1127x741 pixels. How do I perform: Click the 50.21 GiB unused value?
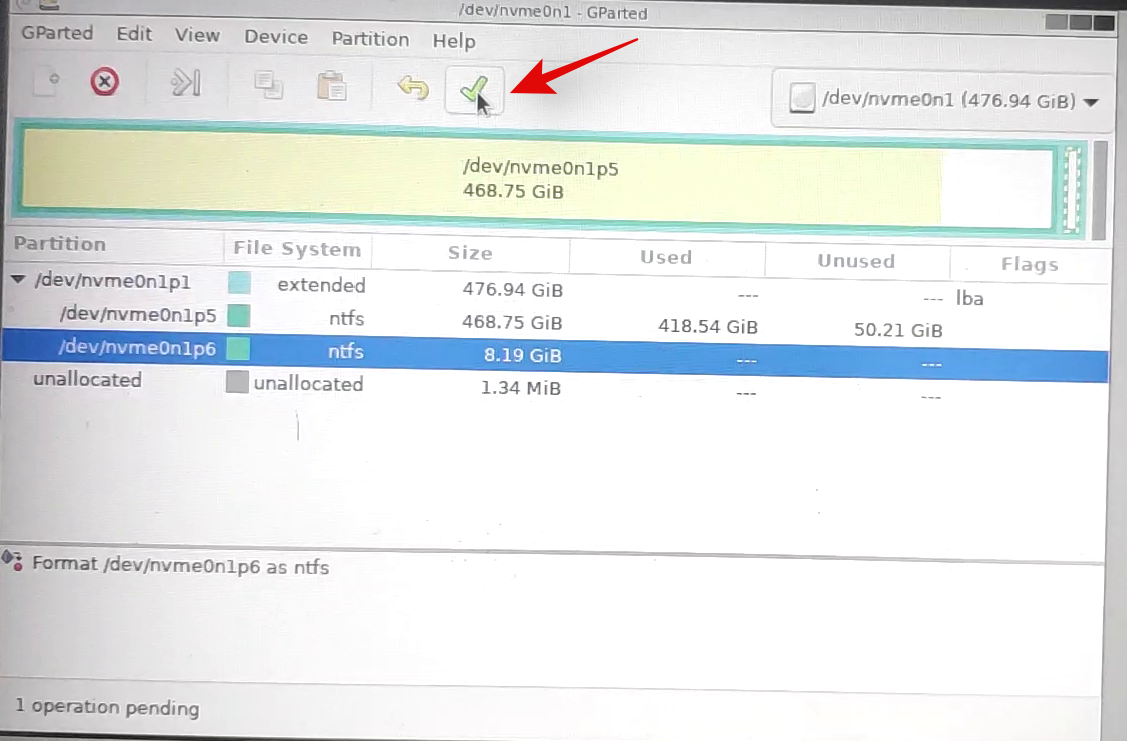898,330
